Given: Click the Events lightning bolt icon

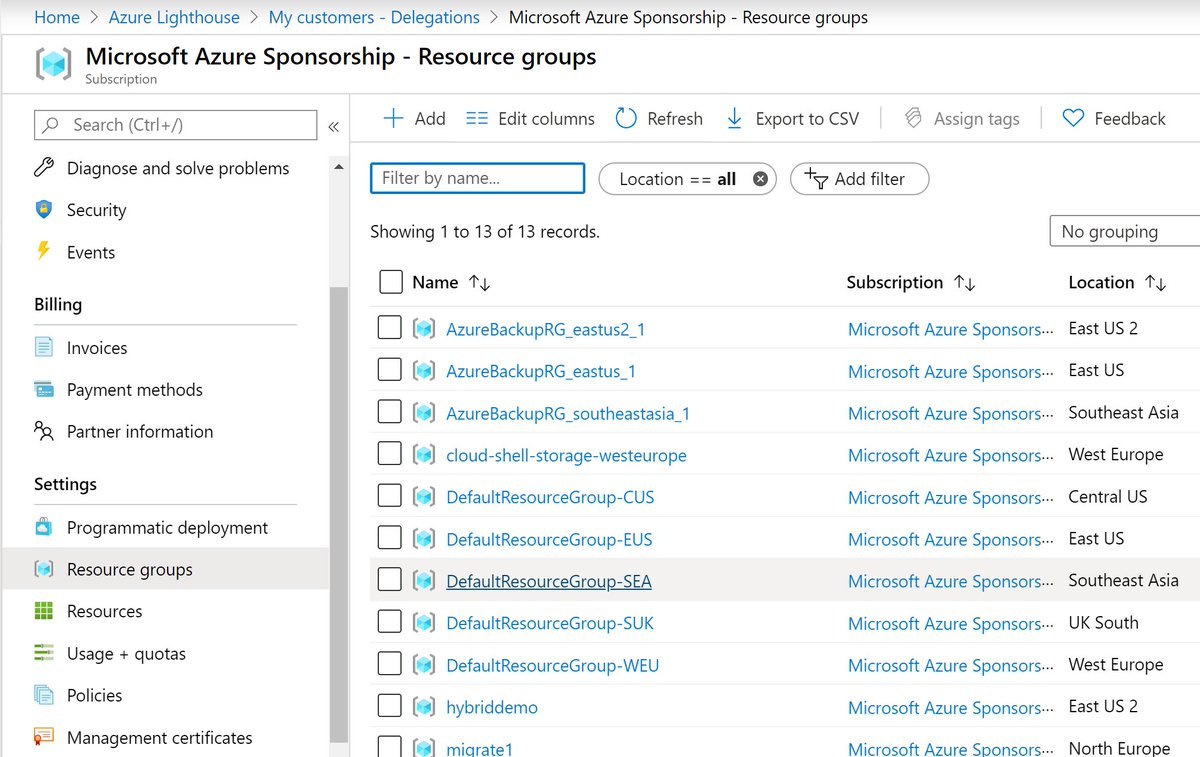Looking at the screenshot, I should pos(43,251).
